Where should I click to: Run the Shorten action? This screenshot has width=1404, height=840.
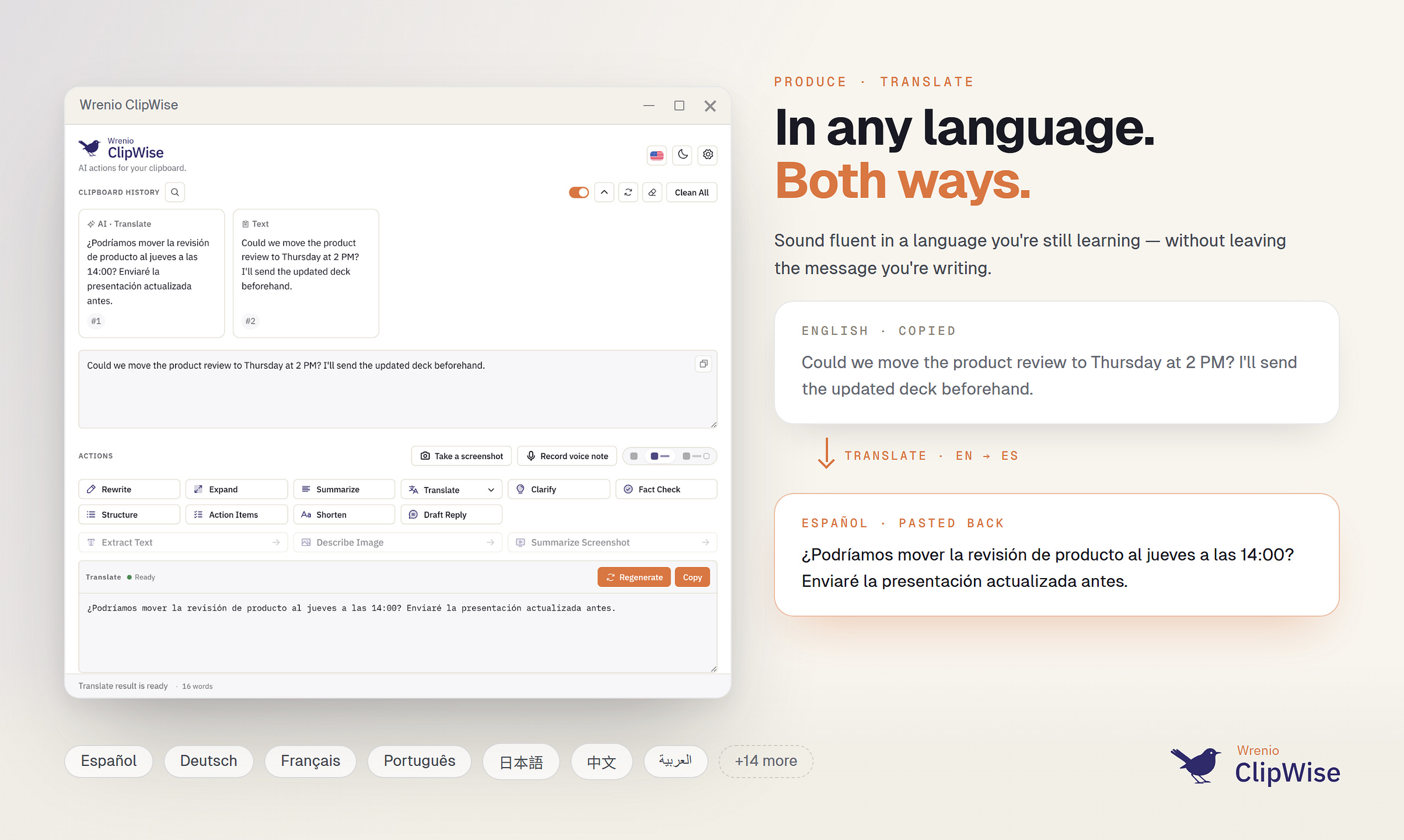click(x=344, y=514)
